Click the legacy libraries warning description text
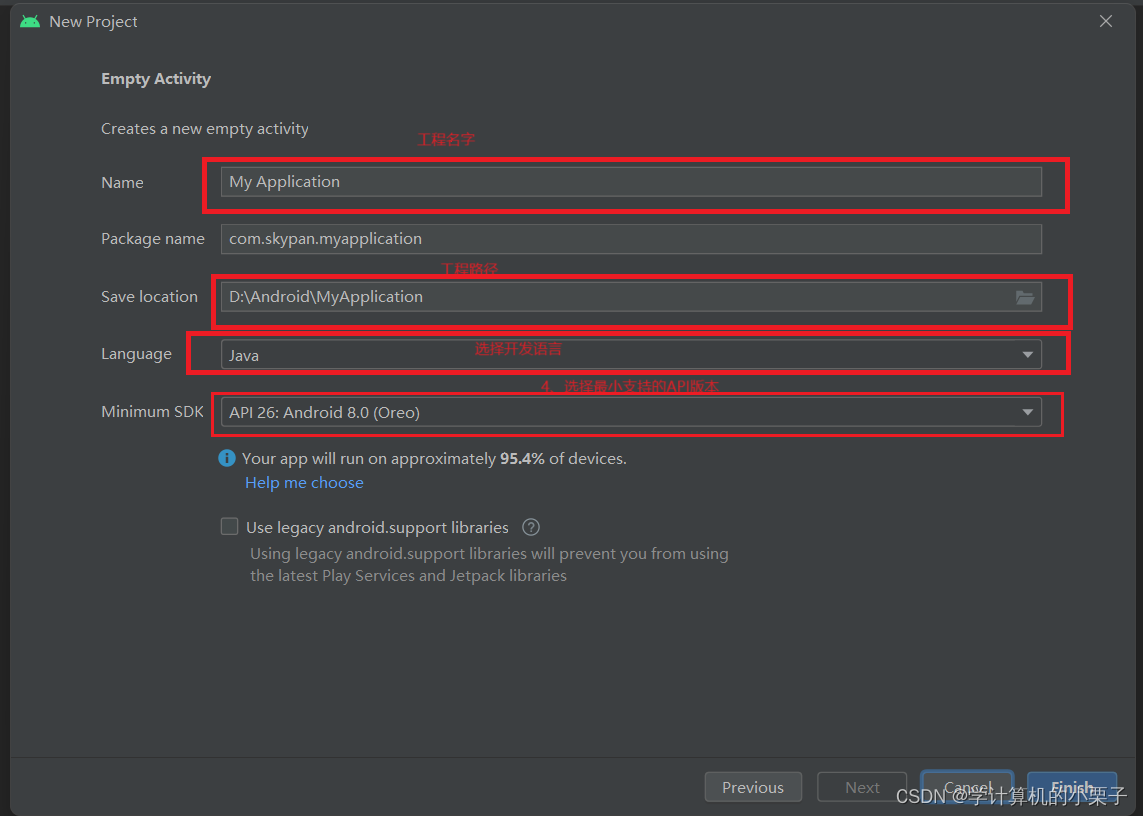1143x816 pixels. [489, 564]
